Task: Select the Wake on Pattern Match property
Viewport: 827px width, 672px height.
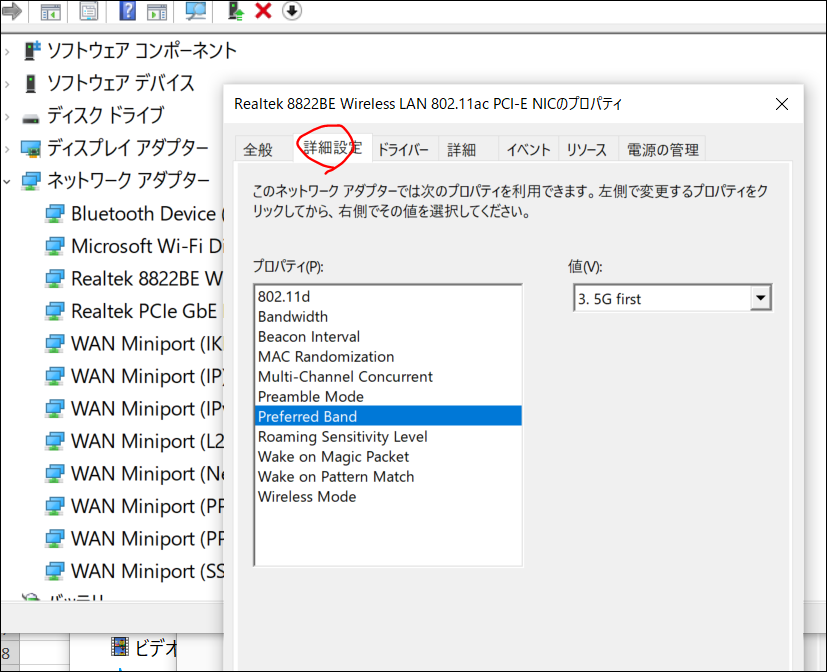Action: click(x=388, y=477)
